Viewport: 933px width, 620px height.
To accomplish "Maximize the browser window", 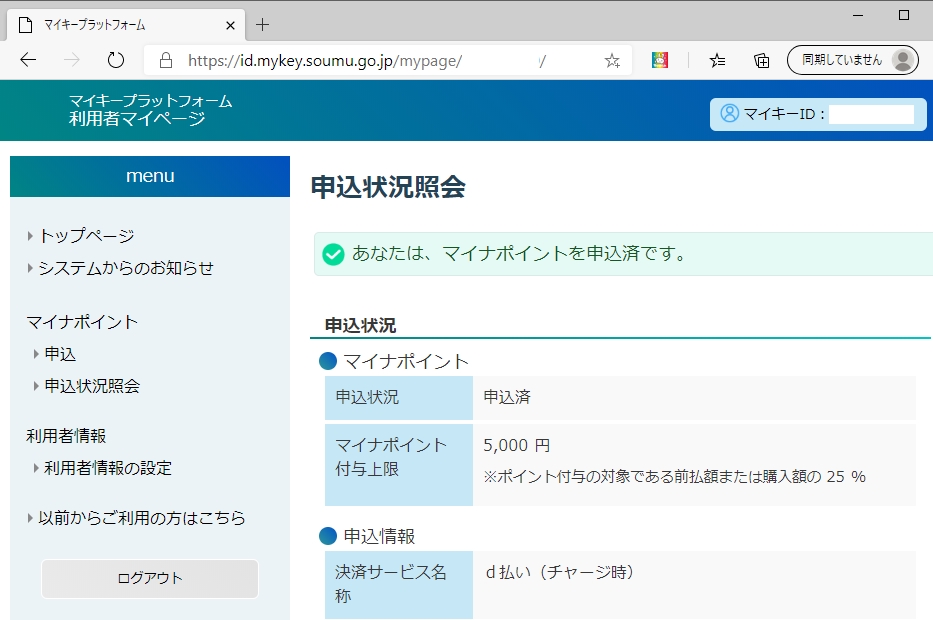I will pos(904,15).
